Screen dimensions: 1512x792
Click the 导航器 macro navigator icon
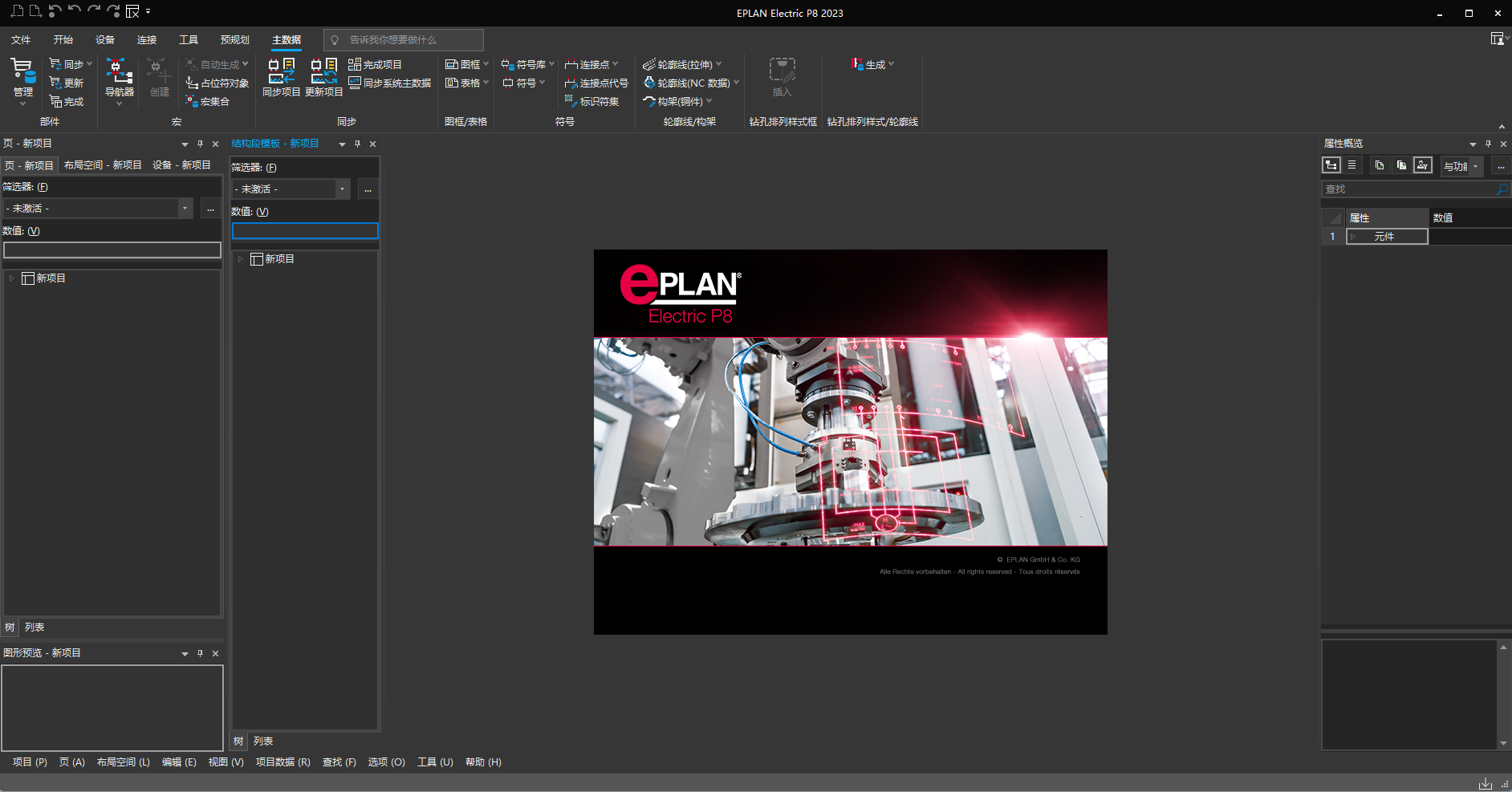coord(119,71)
